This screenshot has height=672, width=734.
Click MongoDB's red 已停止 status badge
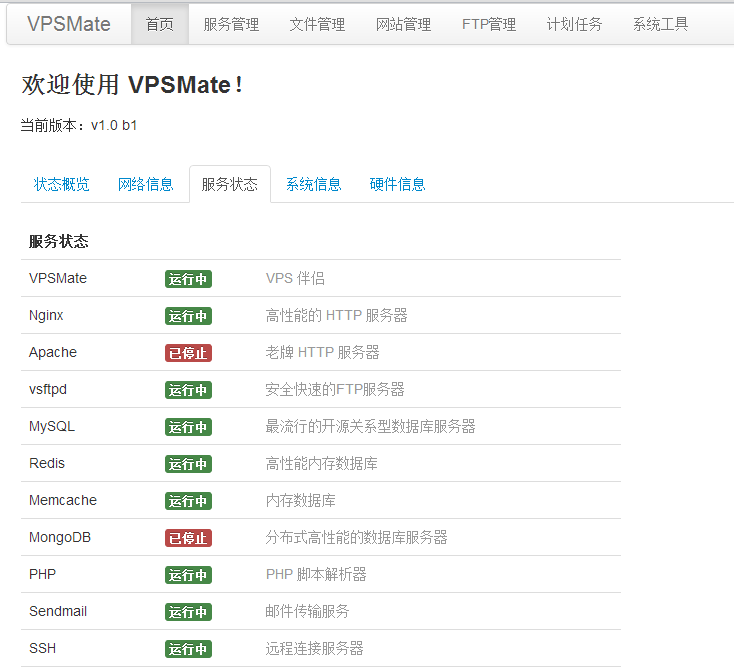click(188, 538)
